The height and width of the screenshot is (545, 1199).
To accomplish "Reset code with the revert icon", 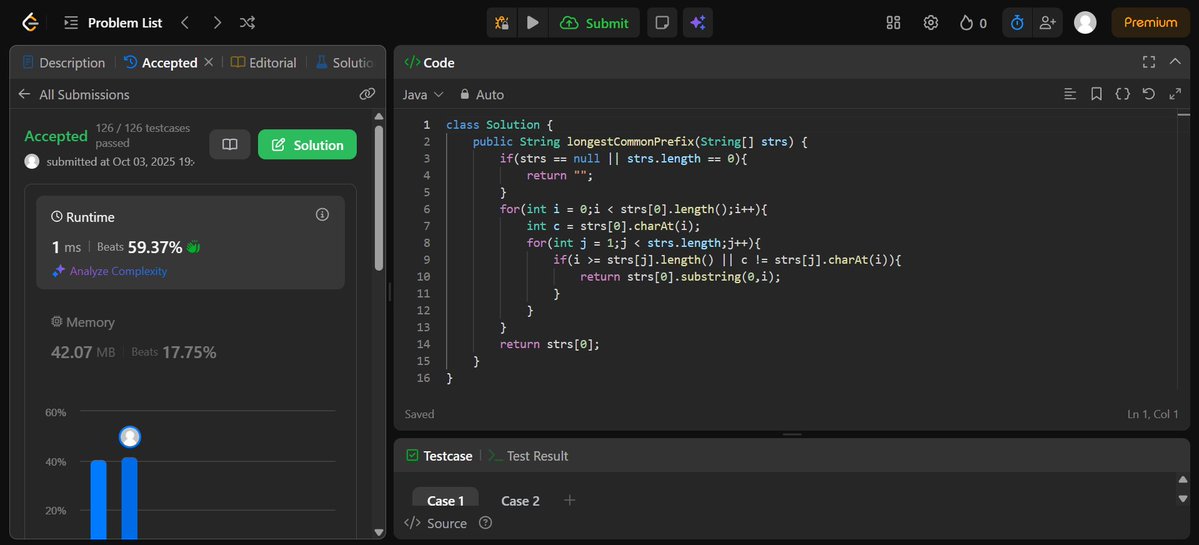I will (1149, 93).
